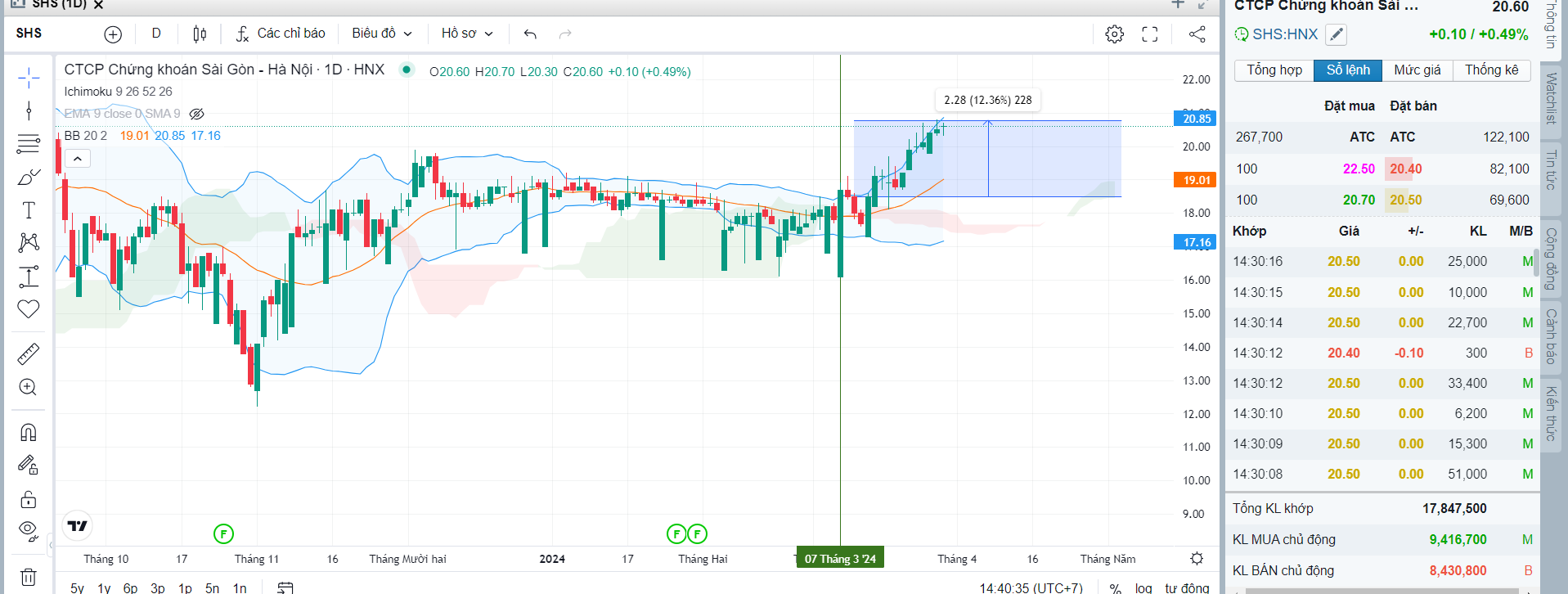1568x594 pixels.
Task: Toggle lock all drawing tools
Action: 29,499
